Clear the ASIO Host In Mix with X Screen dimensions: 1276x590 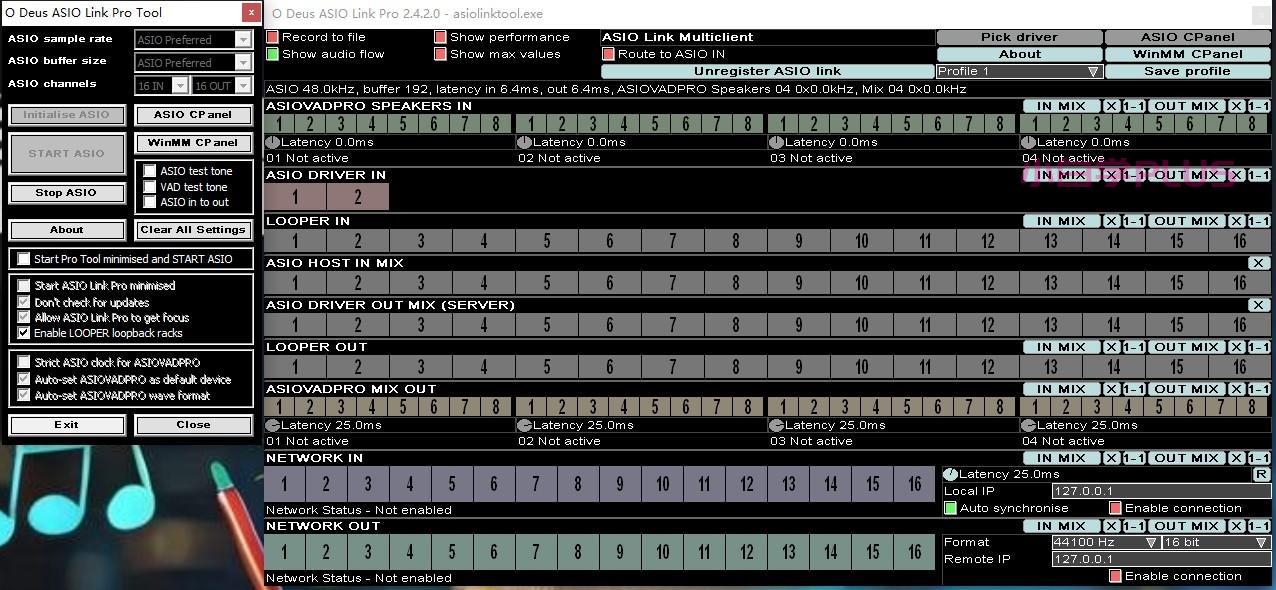click(x=1258, y=263)
